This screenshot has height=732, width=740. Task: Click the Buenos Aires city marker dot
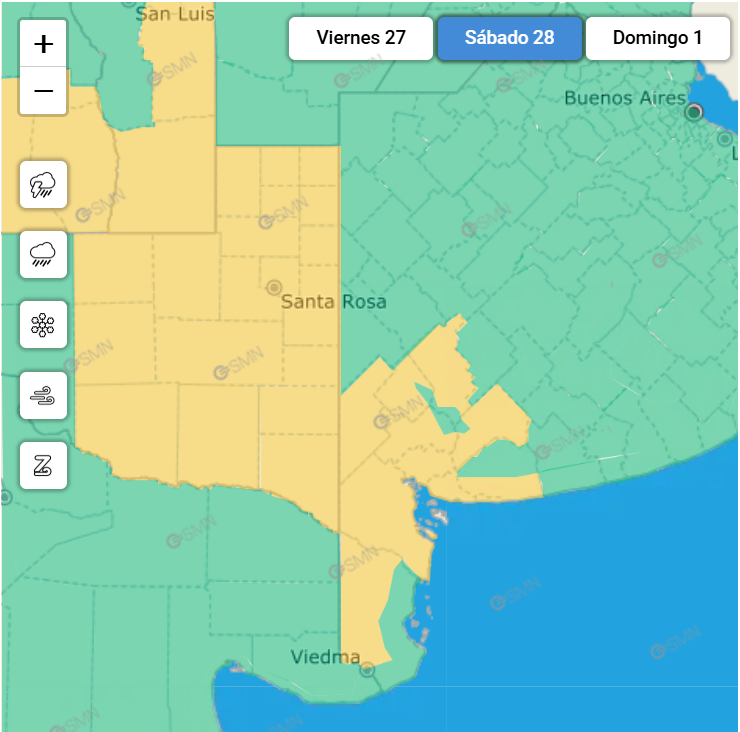(x=694, y=112)
